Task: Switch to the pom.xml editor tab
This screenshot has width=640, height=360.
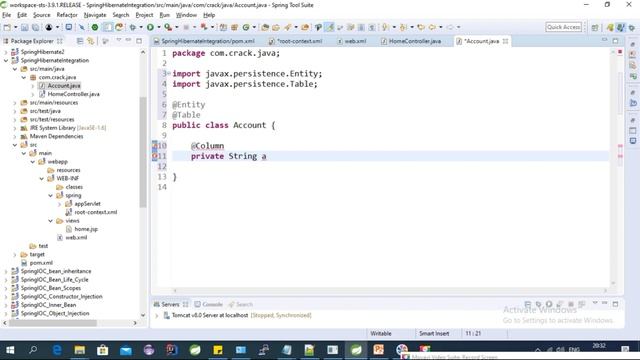Action: [x=204, y=41]
